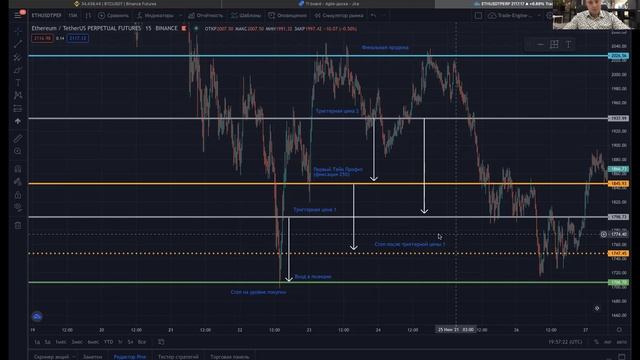Open the Trading Panel (Торговая панель) tab

tap(230, 357)
